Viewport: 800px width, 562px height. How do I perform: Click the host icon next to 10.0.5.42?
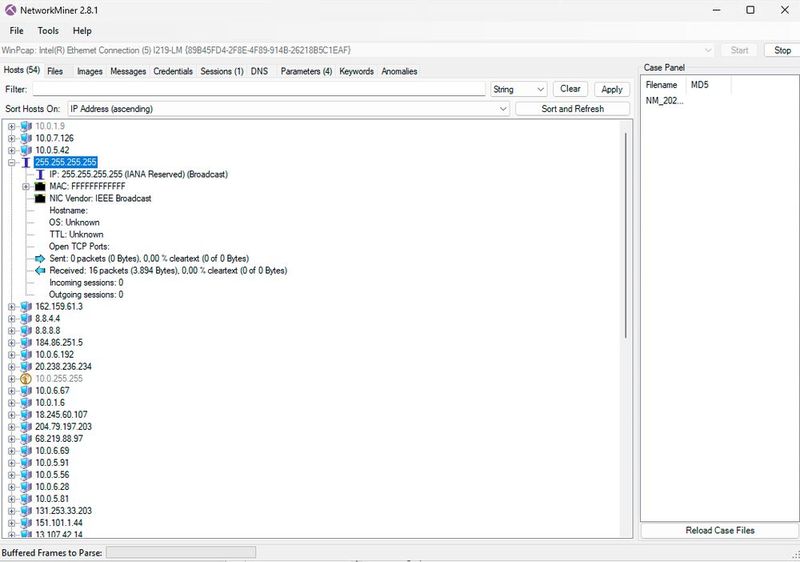click(x=26, y=150)
